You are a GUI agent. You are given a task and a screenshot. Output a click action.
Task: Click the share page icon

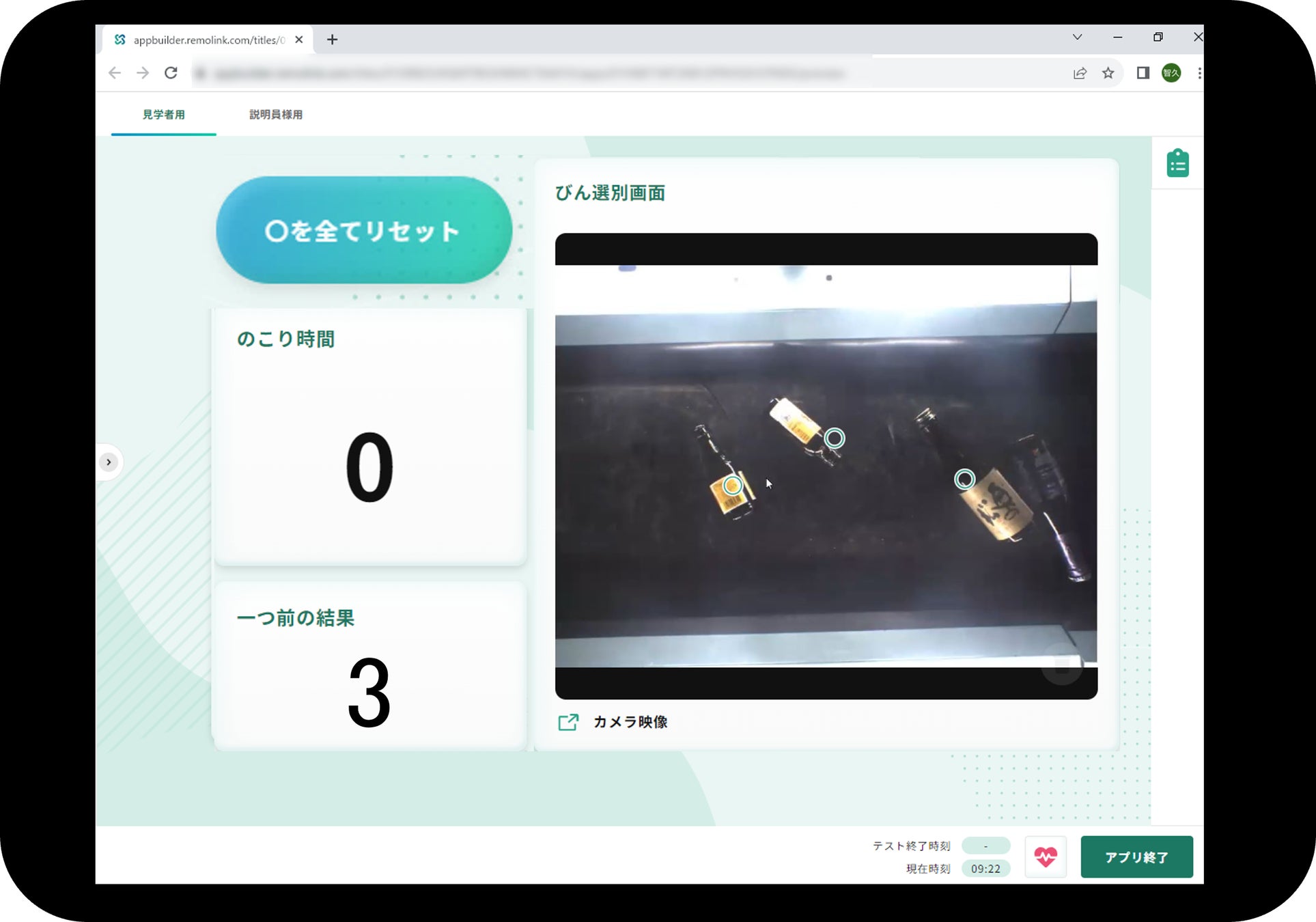point(1080,73)
